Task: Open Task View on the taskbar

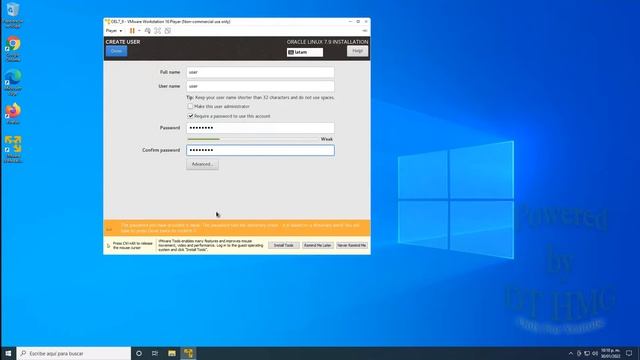Action: click(x=155, y=353)
